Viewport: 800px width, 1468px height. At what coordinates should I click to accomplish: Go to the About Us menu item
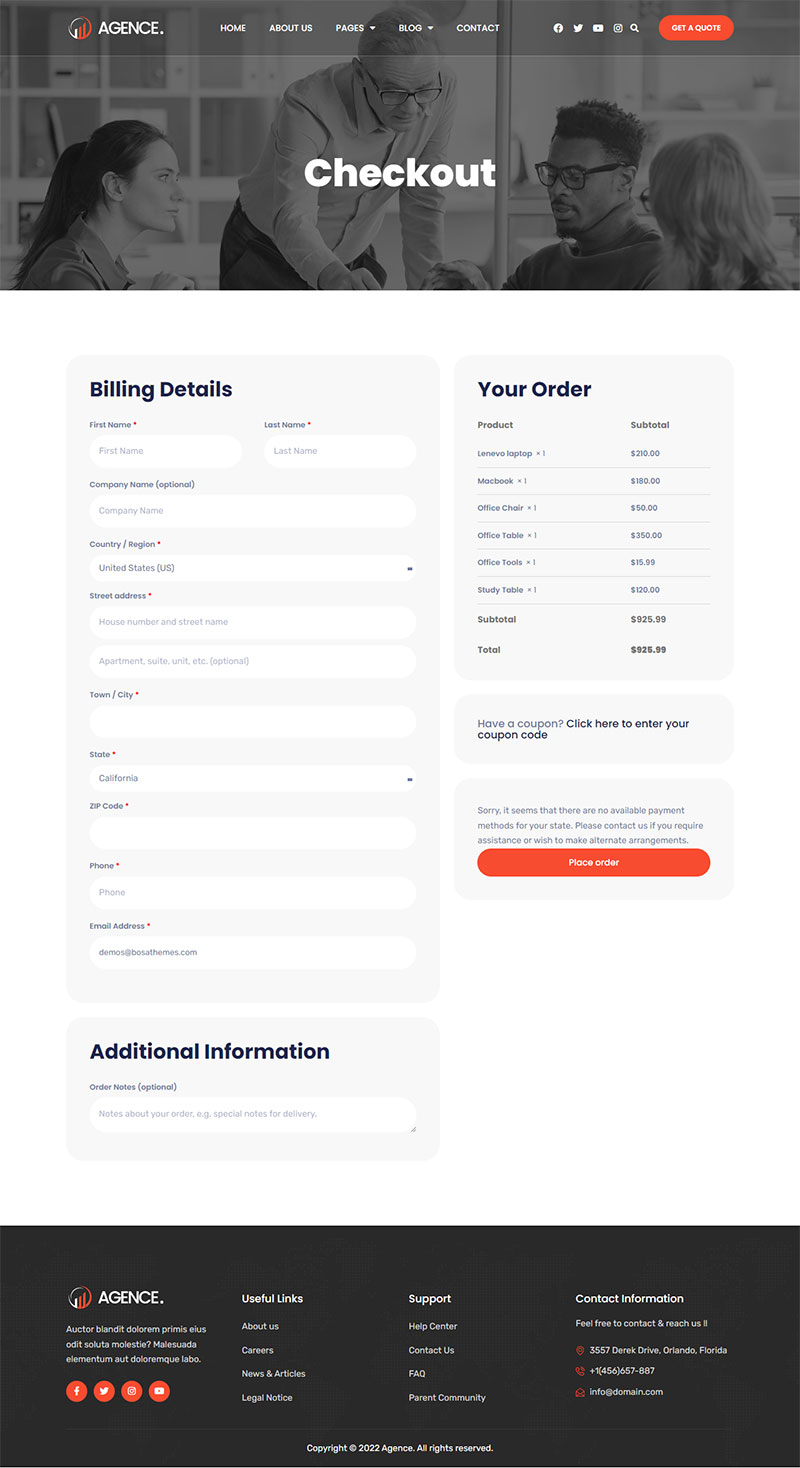coord(291,28)
